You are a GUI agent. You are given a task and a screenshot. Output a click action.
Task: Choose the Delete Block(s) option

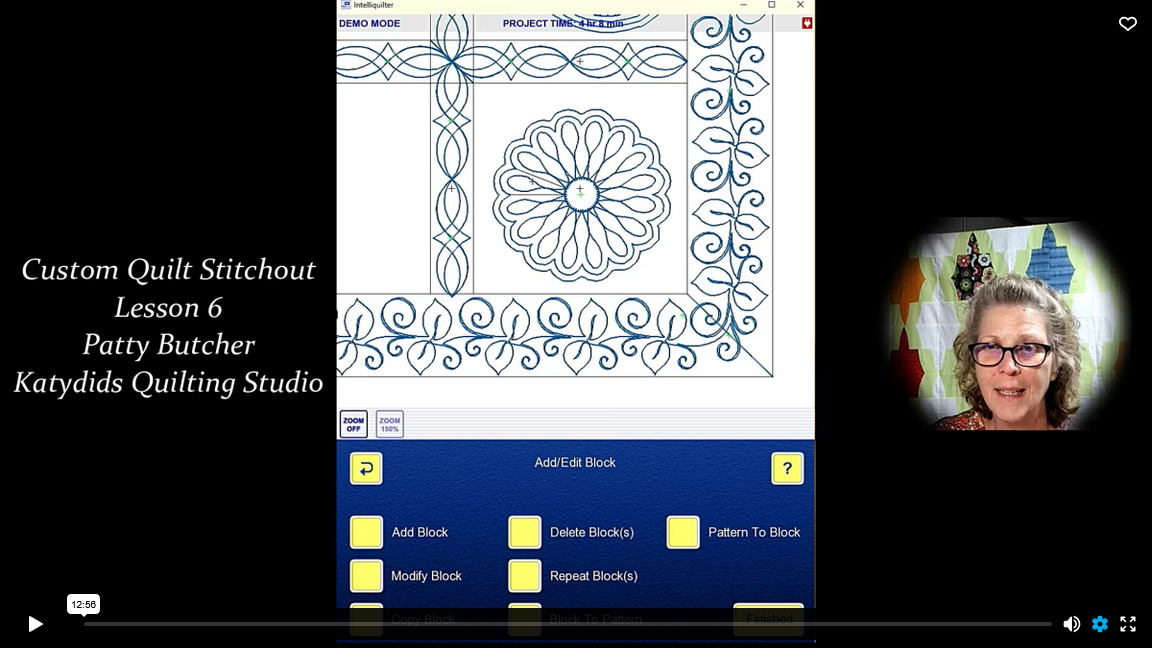525,532
